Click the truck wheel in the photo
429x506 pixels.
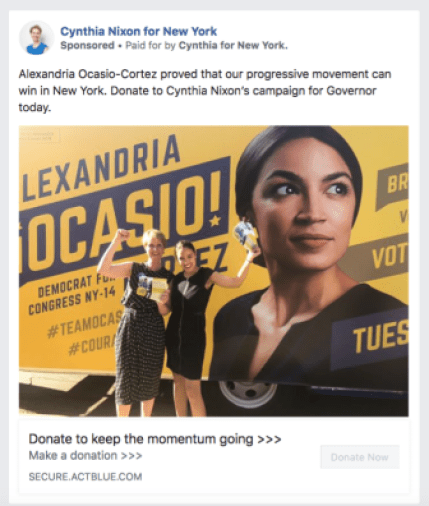(248, 395)
